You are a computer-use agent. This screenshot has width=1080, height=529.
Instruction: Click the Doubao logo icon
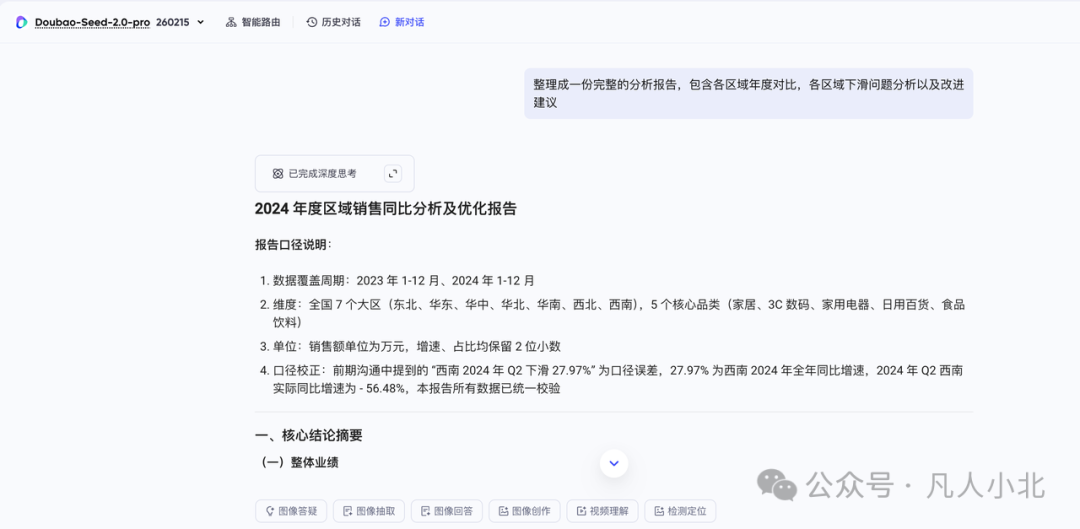coord(21,22)
